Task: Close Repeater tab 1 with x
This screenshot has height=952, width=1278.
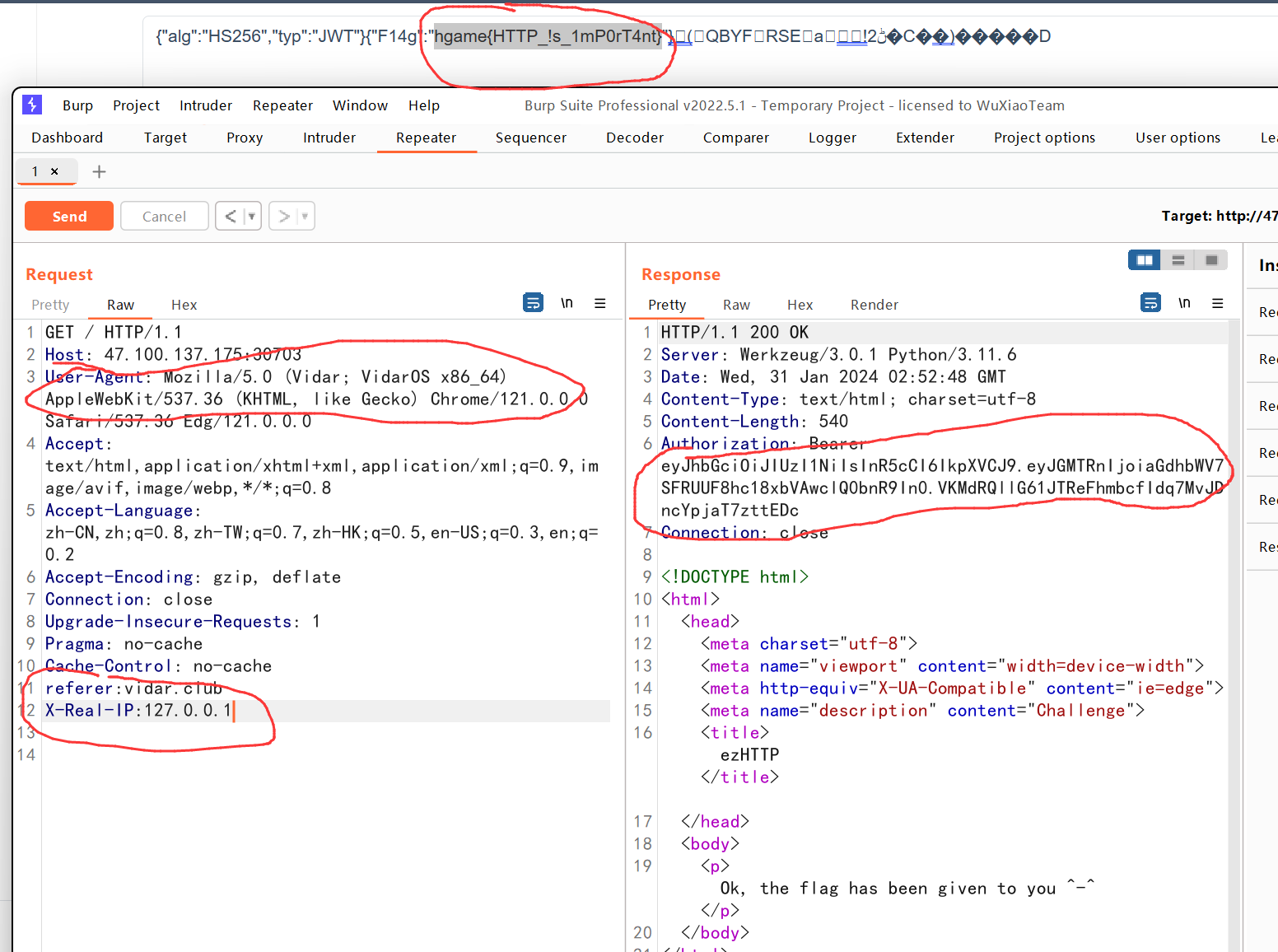Action: (54, 171)
